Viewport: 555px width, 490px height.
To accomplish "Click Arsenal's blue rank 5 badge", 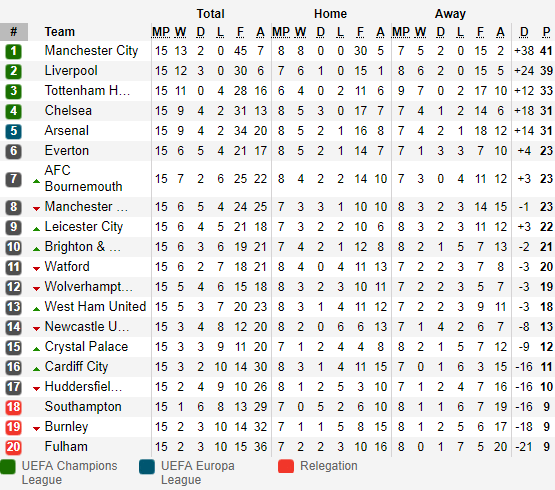I will coord(13,131).
